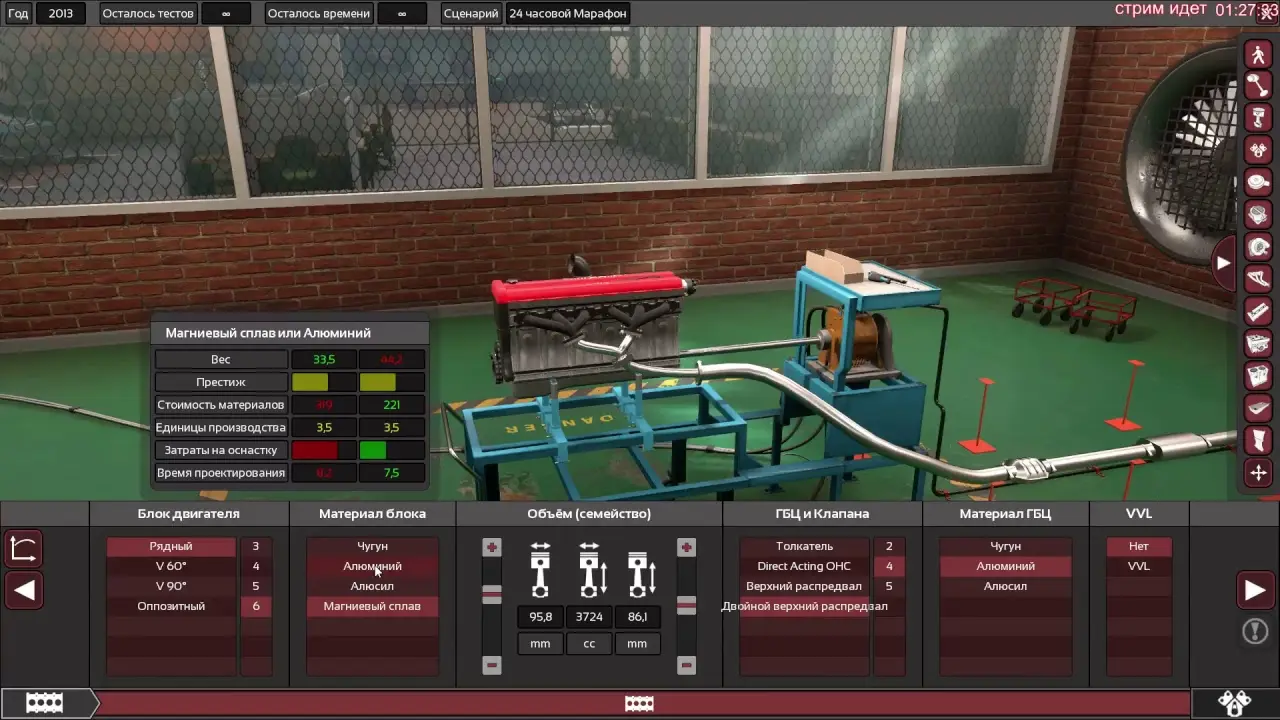This screenshot has height=720, width=1280.
Task: Increase bore with left plus button
Action: coord(491,547)
